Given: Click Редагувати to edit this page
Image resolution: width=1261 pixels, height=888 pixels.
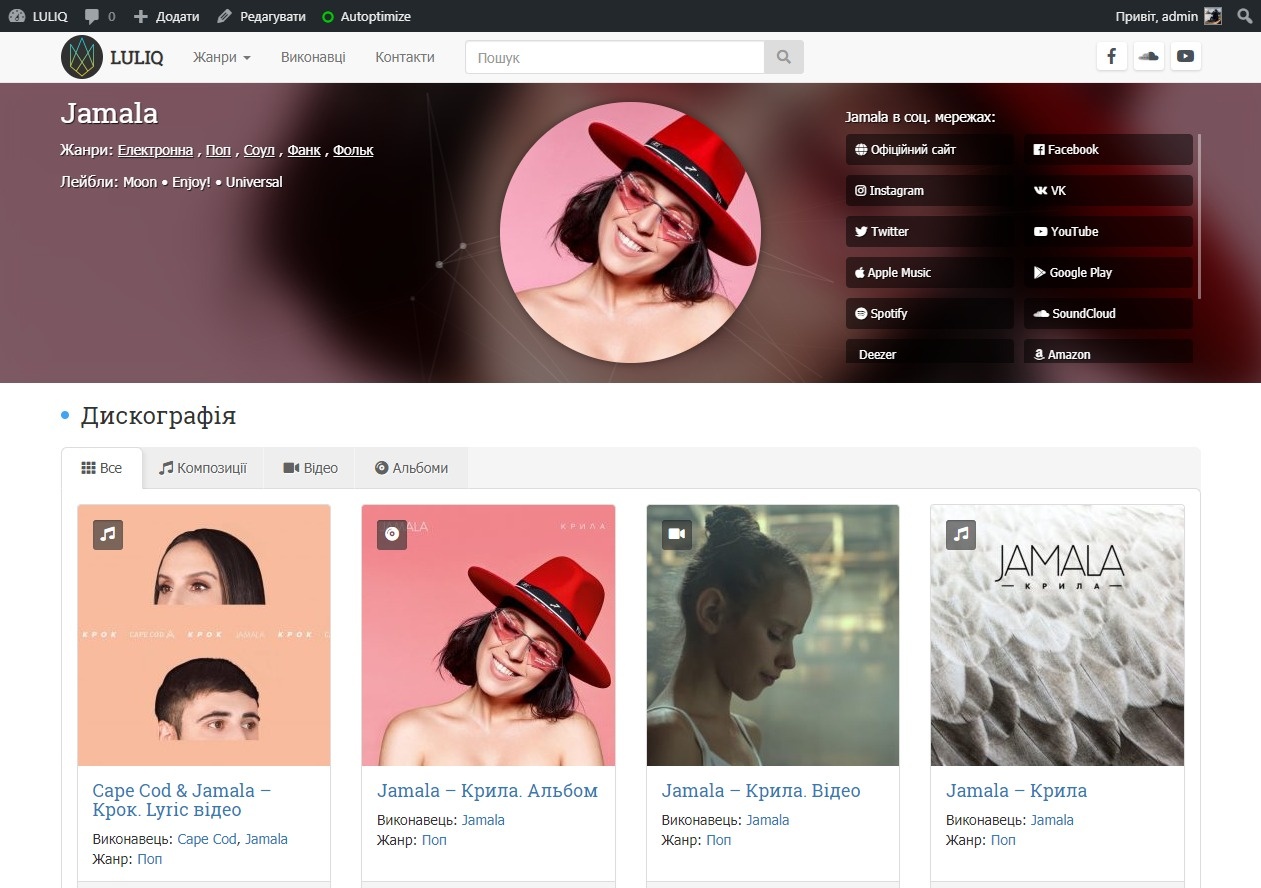Looking at the screenshot, I should [262, 16].
